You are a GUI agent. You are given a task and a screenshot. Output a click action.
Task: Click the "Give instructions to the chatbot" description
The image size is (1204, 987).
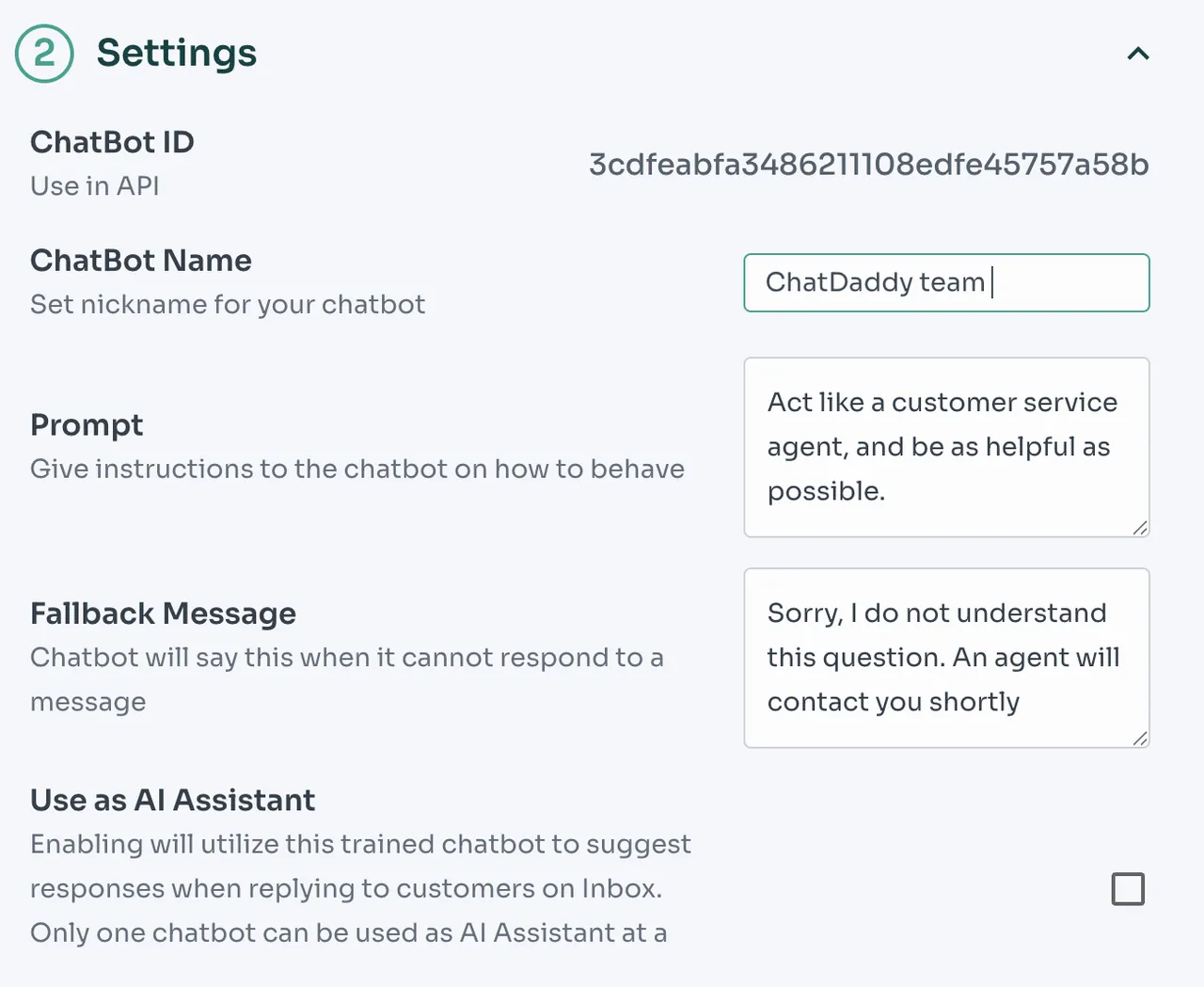click(357, 469)
